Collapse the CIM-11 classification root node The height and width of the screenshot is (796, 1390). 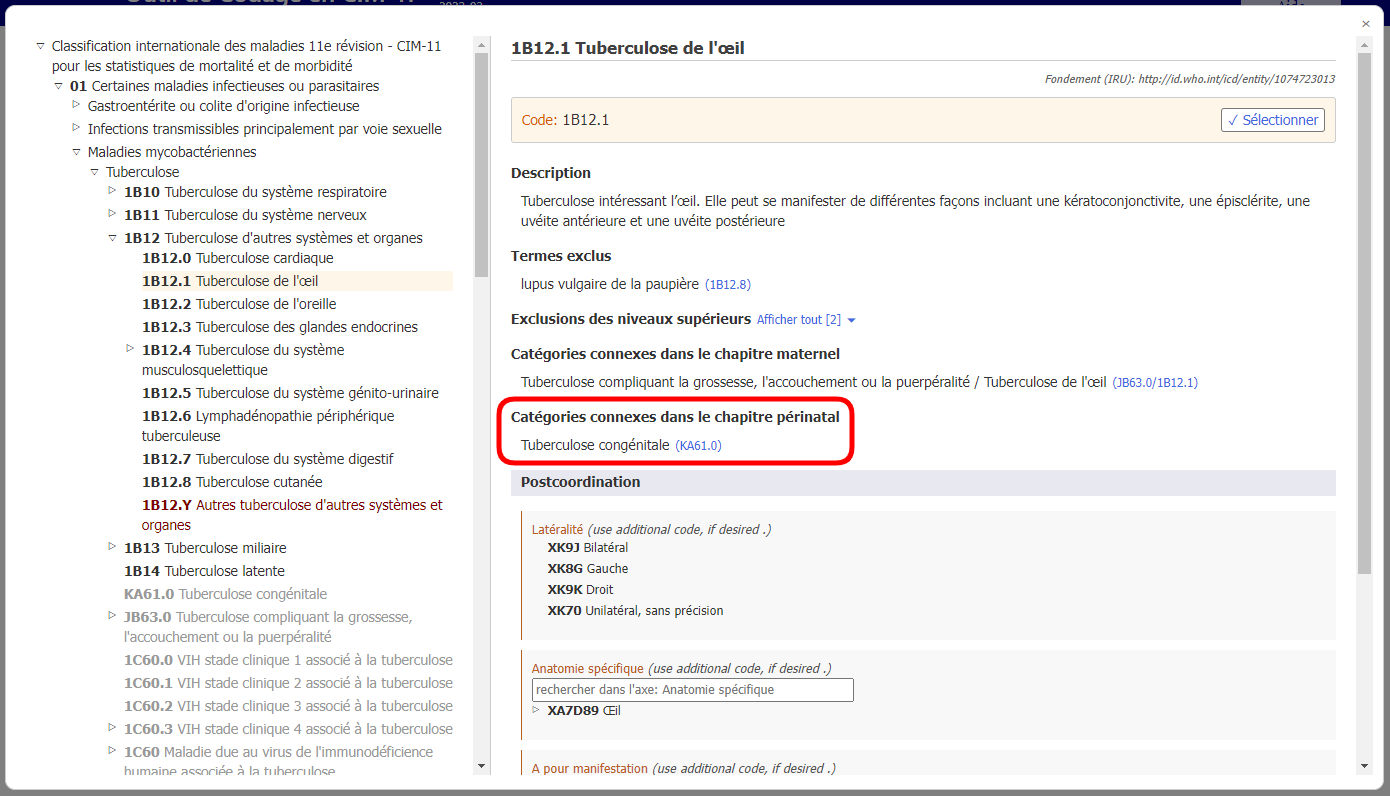pyautogui.click(x=40, y=46)
